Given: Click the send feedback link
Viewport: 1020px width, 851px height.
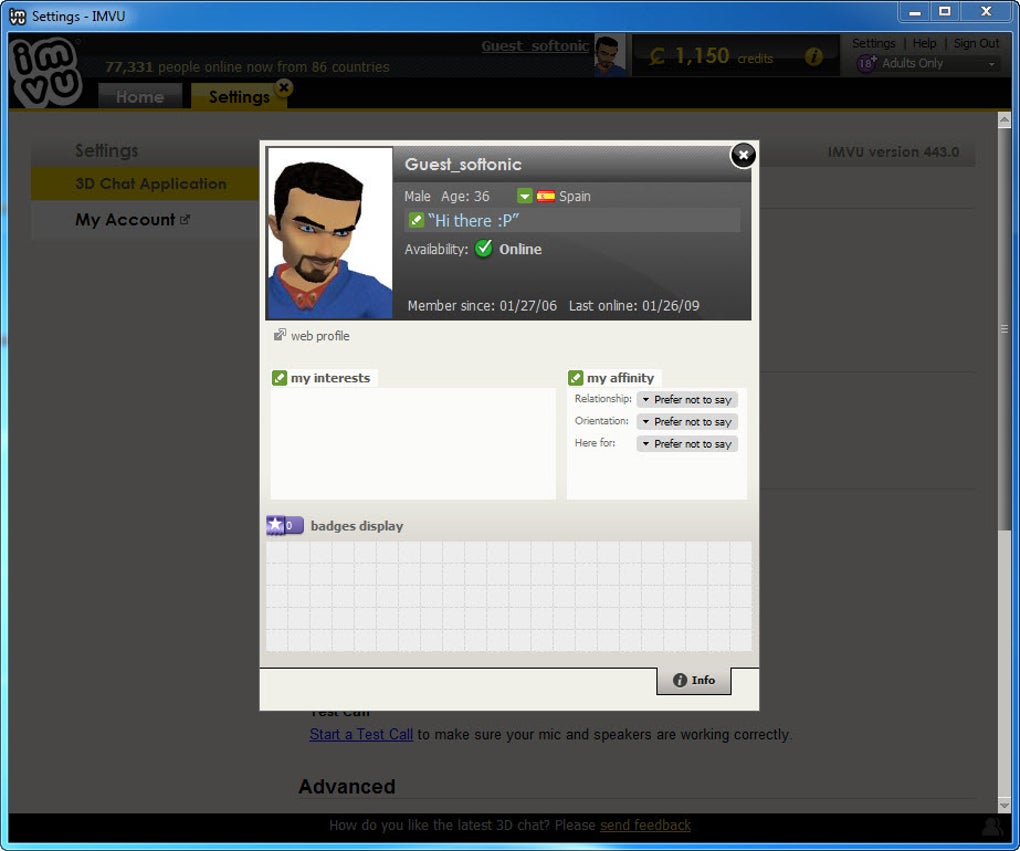Looking at the screenshot, I should coord(645,825).
